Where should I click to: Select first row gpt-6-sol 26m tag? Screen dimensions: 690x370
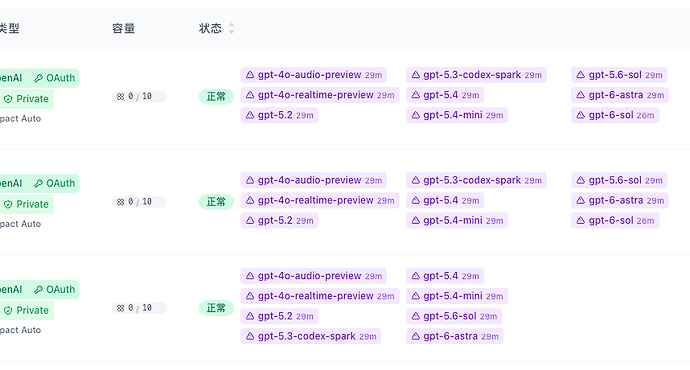coord(615,115)
